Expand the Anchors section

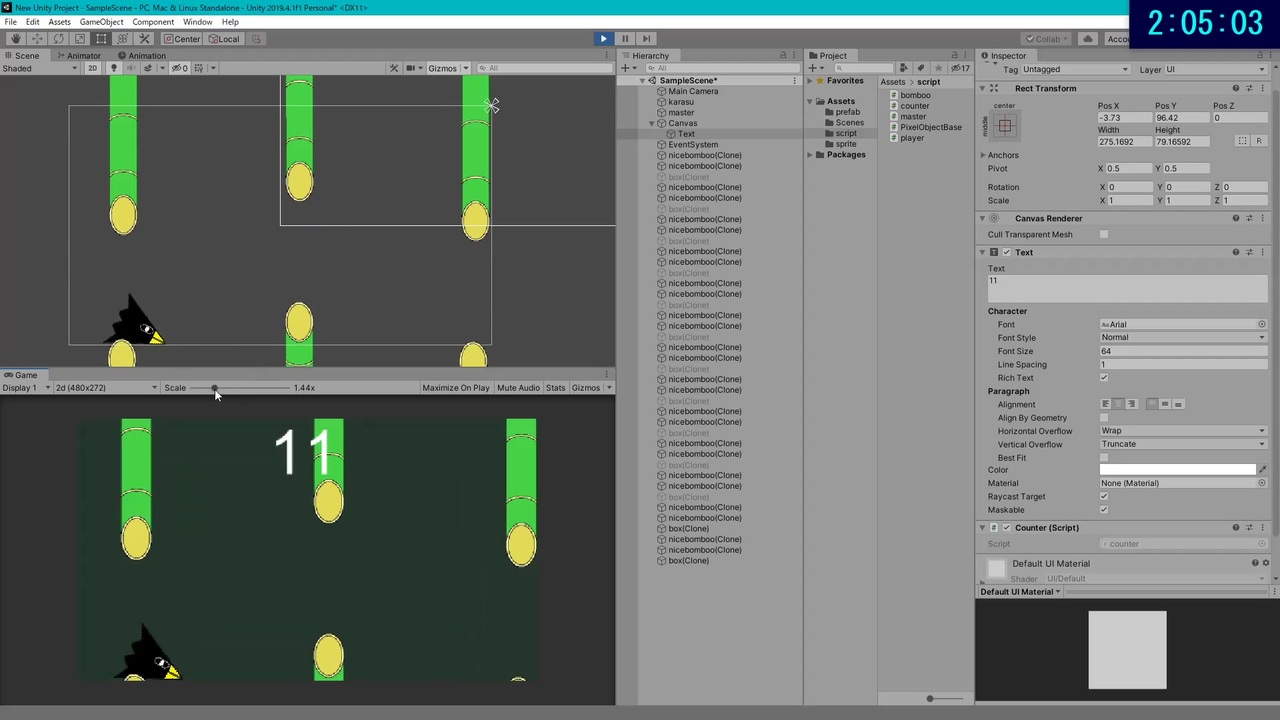984,155
